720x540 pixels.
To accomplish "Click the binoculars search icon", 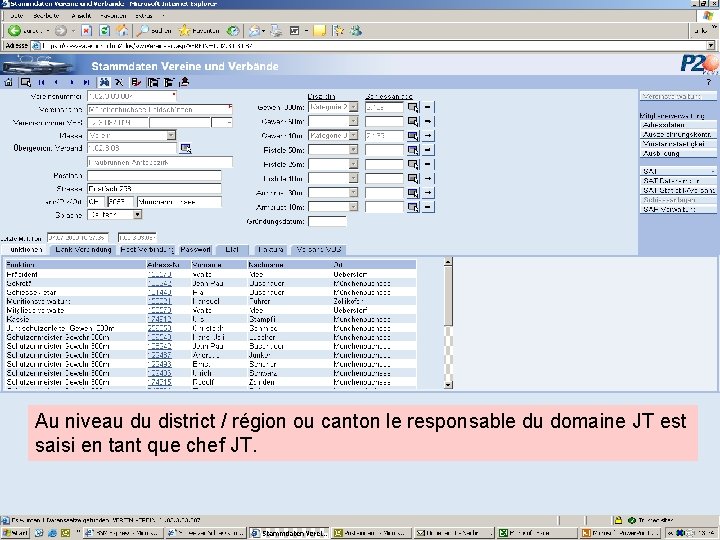I will (105, 83).
